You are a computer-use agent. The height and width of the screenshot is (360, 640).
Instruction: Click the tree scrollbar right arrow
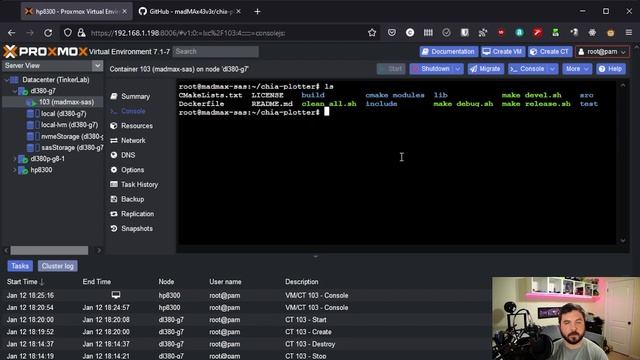[x=99, y=250]
